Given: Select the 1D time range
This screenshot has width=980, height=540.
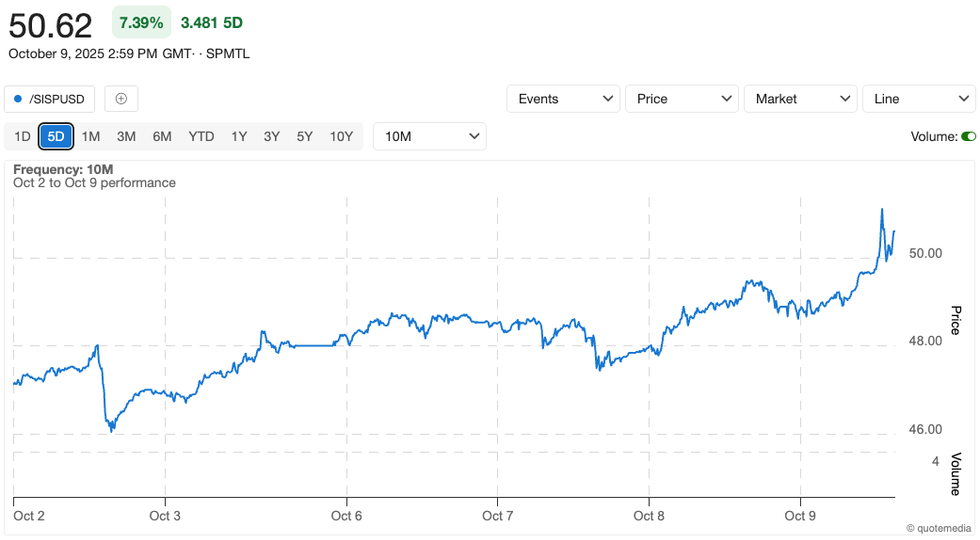Looking at the screenshot, I should 22,136.
